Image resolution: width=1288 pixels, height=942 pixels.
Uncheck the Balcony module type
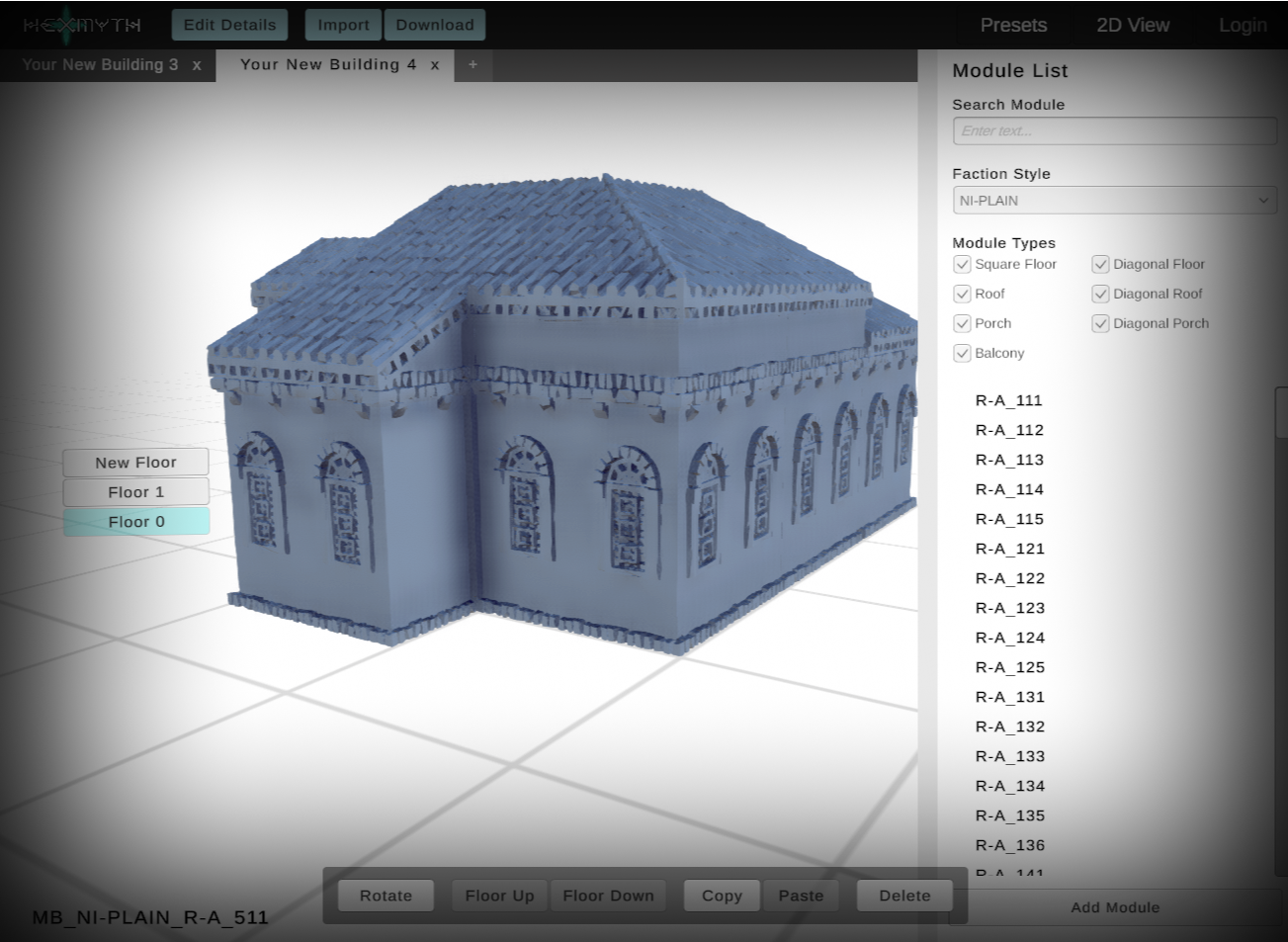click(x=962, y=353)
